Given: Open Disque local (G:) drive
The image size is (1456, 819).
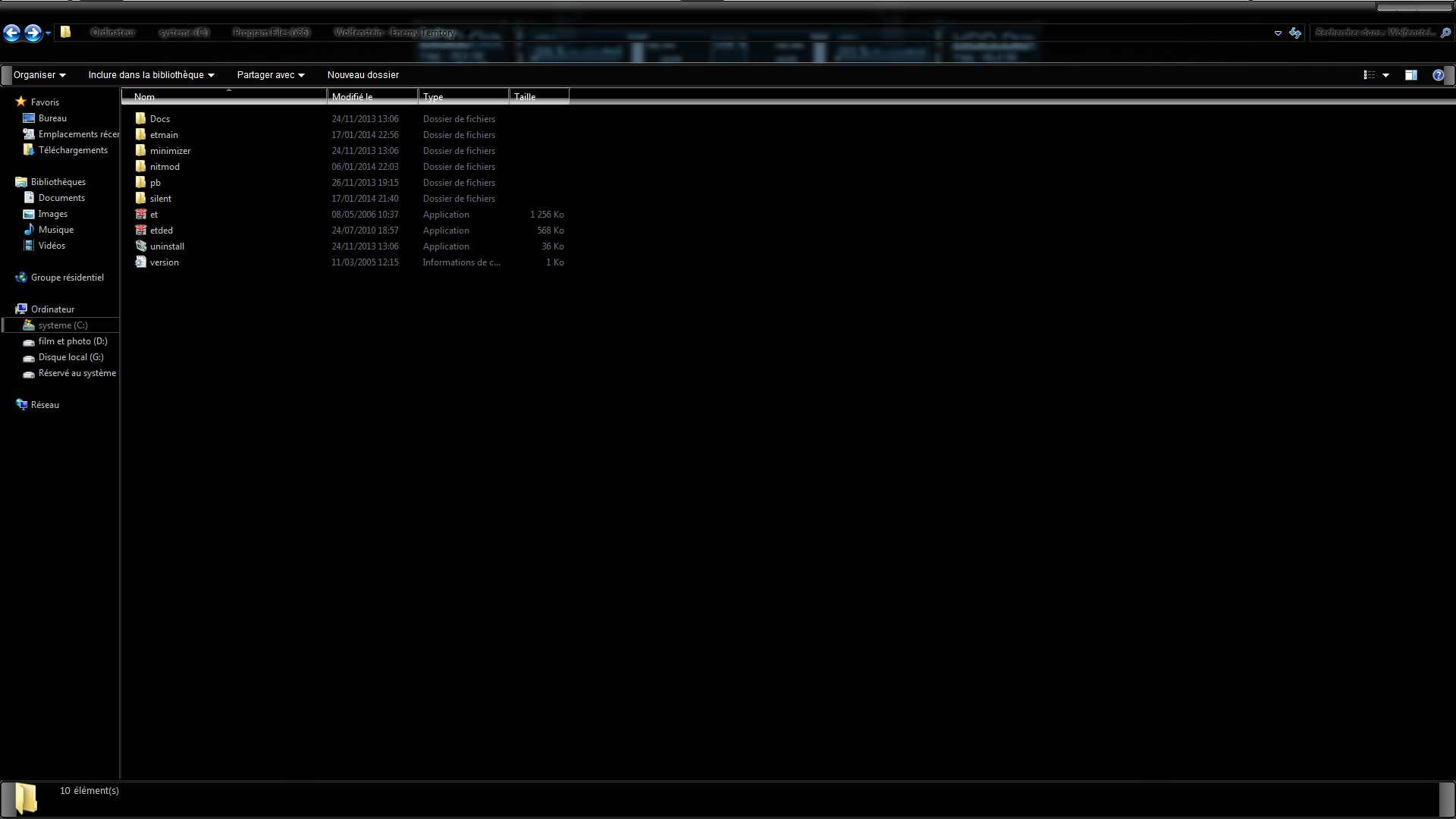Looking at the screenshot, I should pyautogui.click(x=71, y=357).
